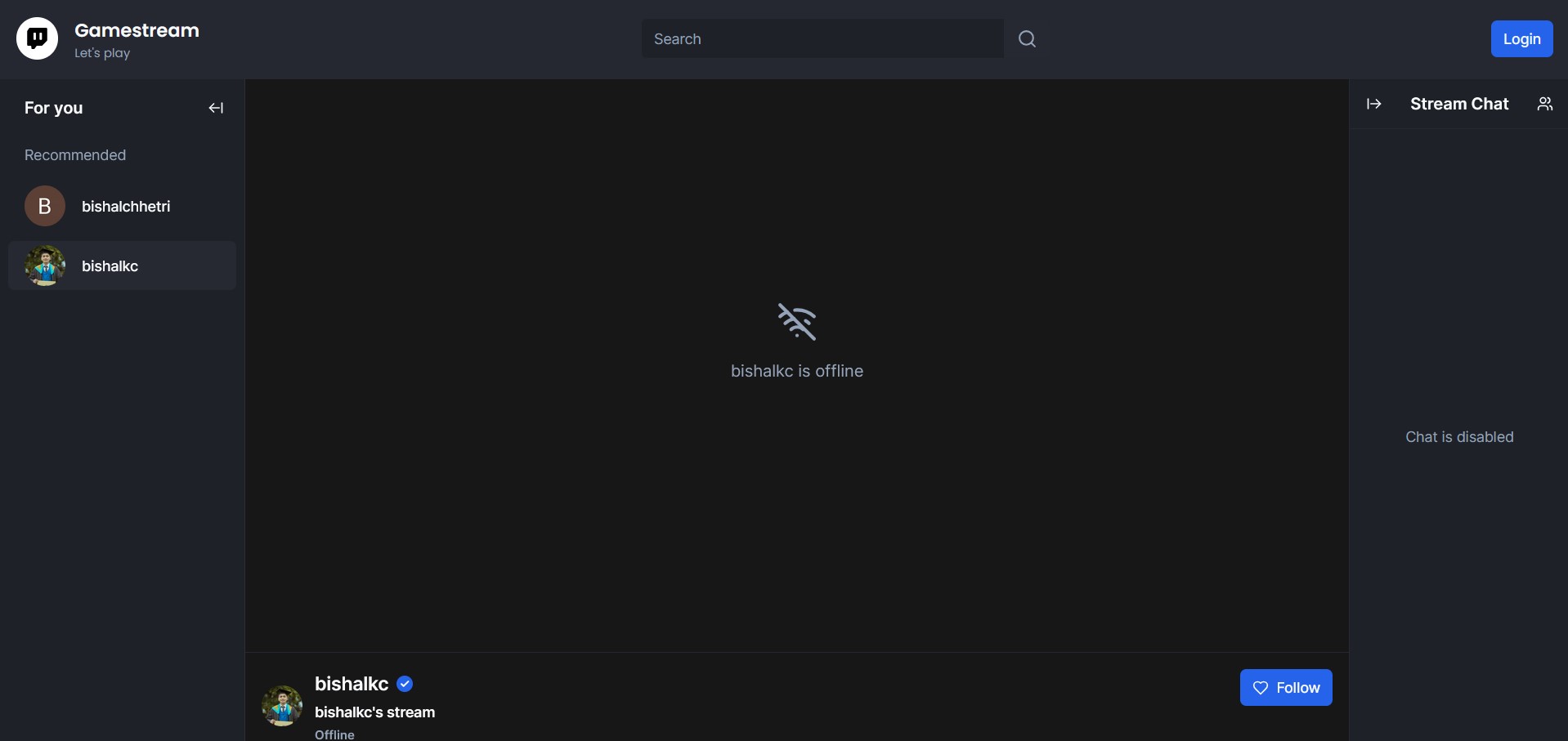Click the blue verified badge beside bishalkc
Viewport: 1568px width, 741px height.
click(405, 684)
